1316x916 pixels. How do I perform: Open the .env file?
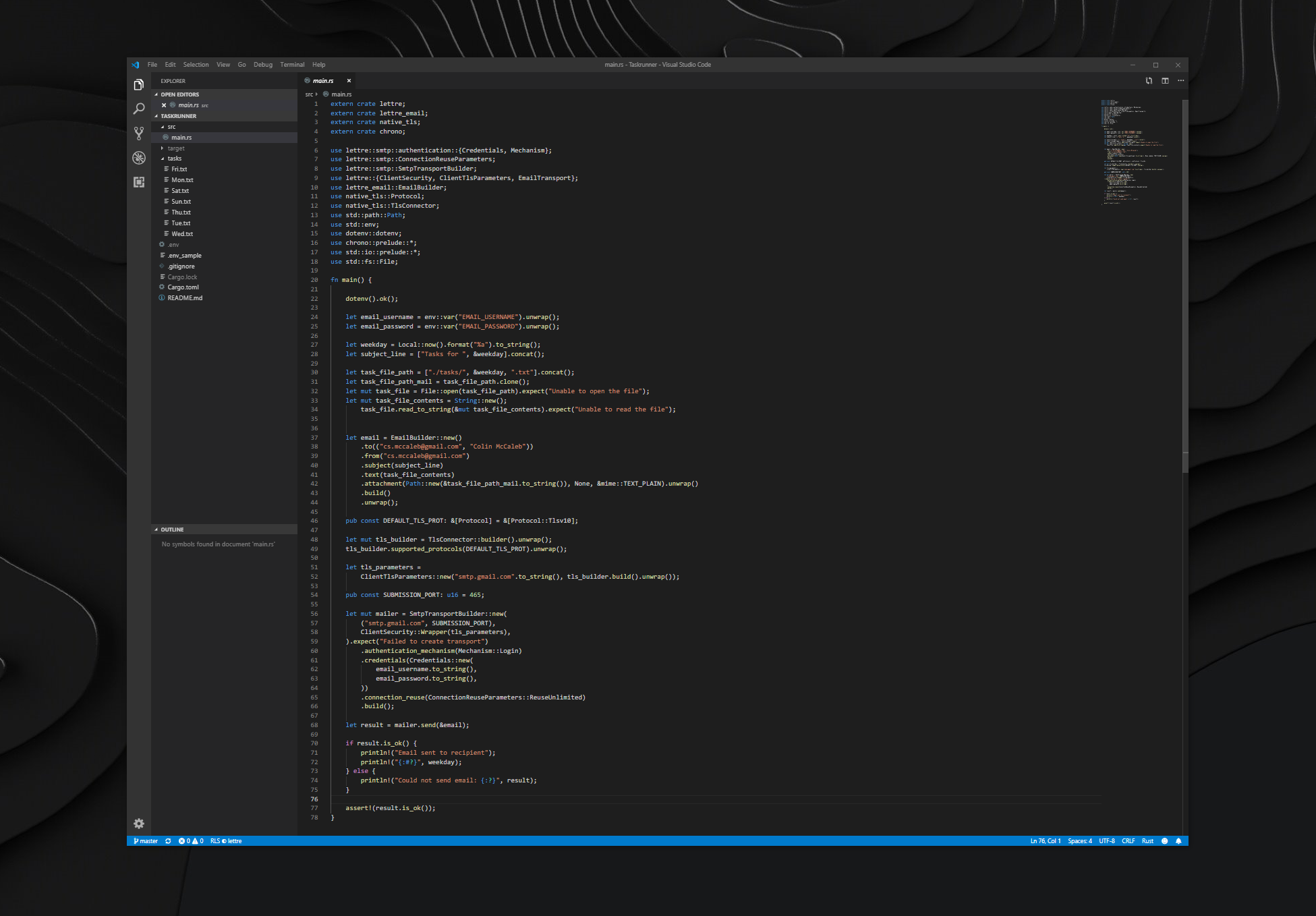click(224, 245)
